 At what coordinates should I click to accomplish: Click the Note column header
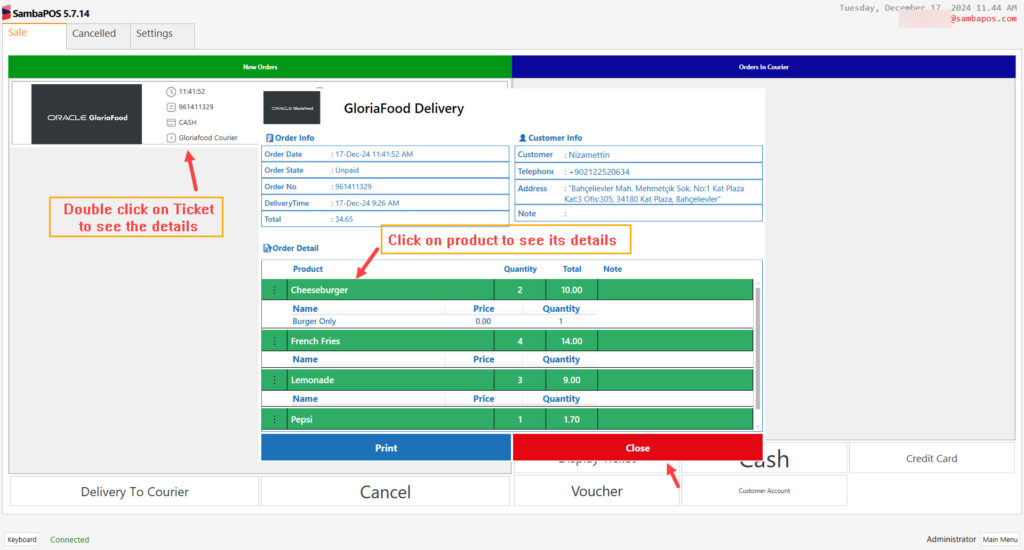(x=613, y=269)
